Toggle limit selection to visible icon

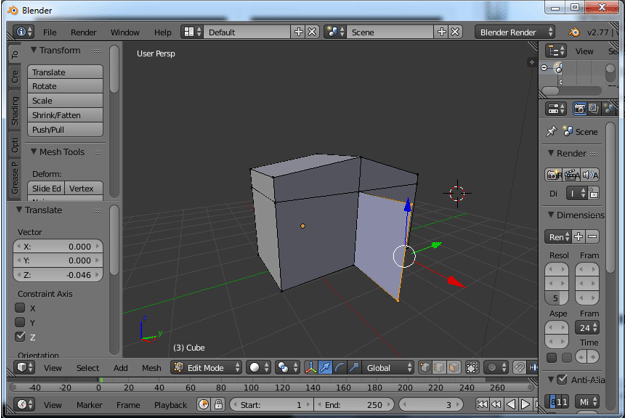click(472, 367)
